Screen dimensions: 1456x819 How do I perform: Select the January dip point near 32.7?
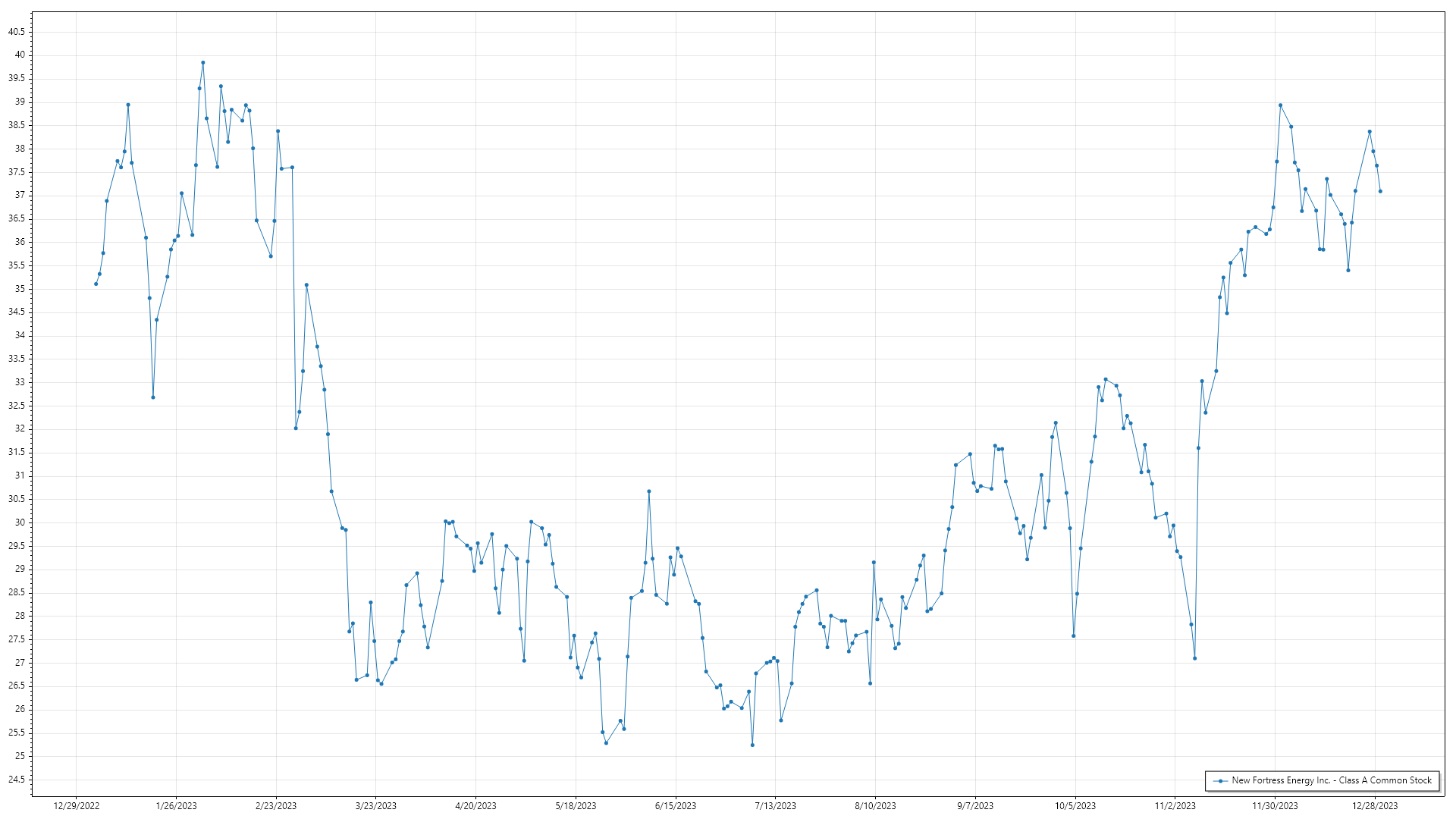point(153,397)
